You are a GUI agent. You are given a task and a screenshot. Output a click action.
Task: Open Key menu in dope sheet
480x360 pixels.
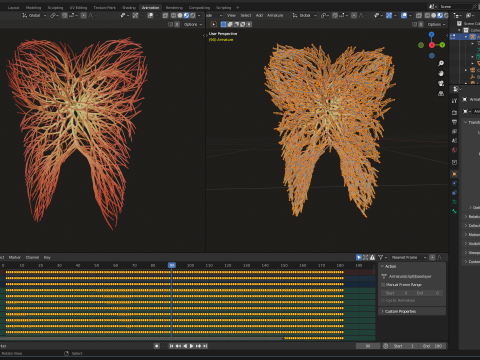[x=47, y=257]
